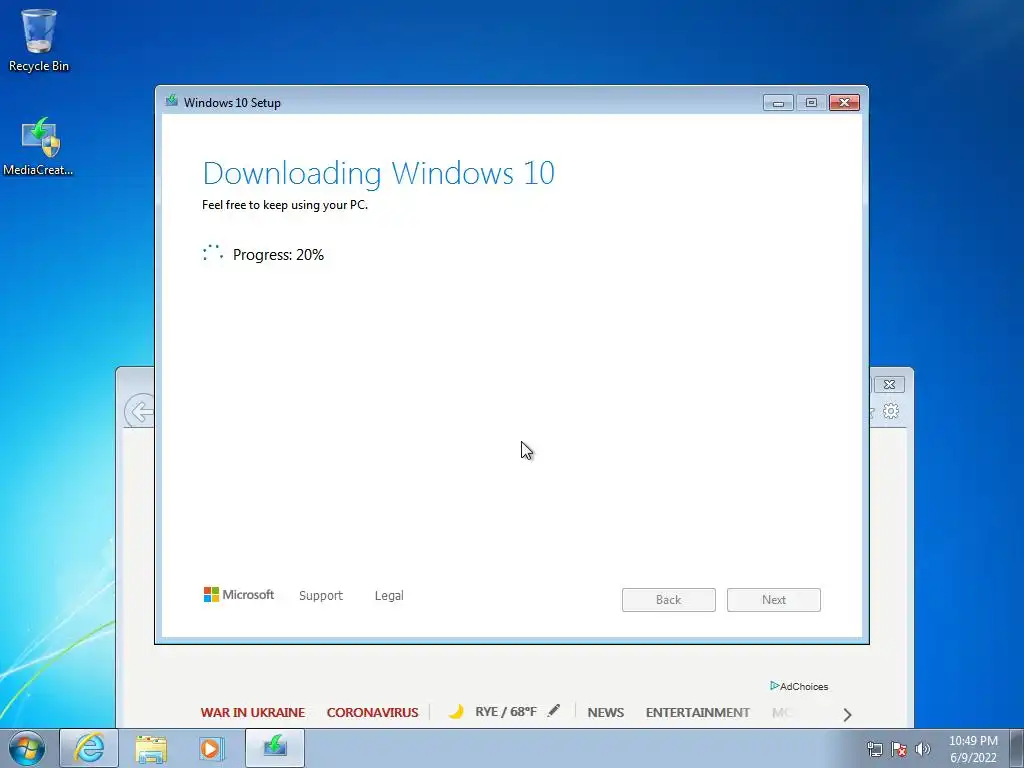This screenshot has width=1024, height=768.
Task: Open the Action Center flag icon
Action: [899, 749]
